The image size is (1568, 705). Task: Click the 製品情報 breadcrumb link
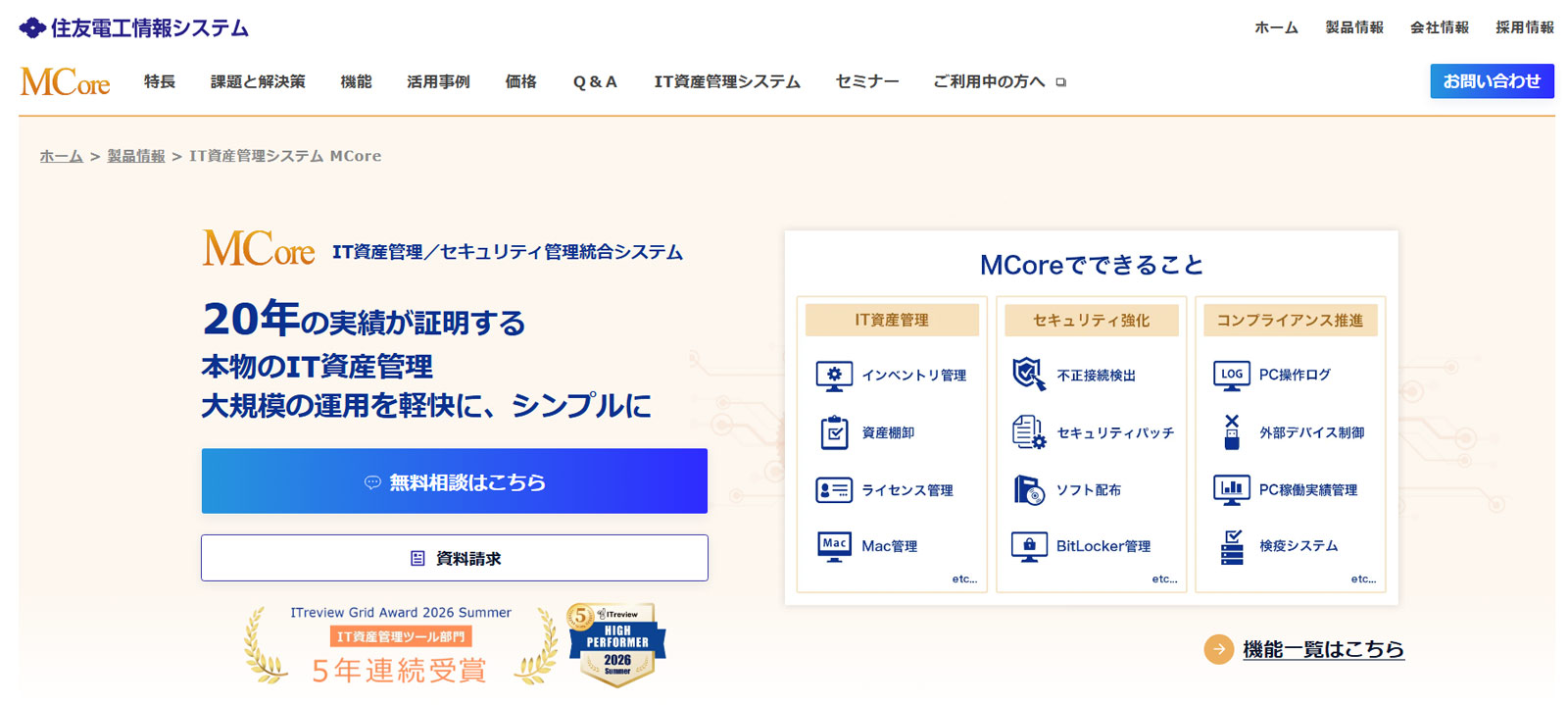click(136, 156)
